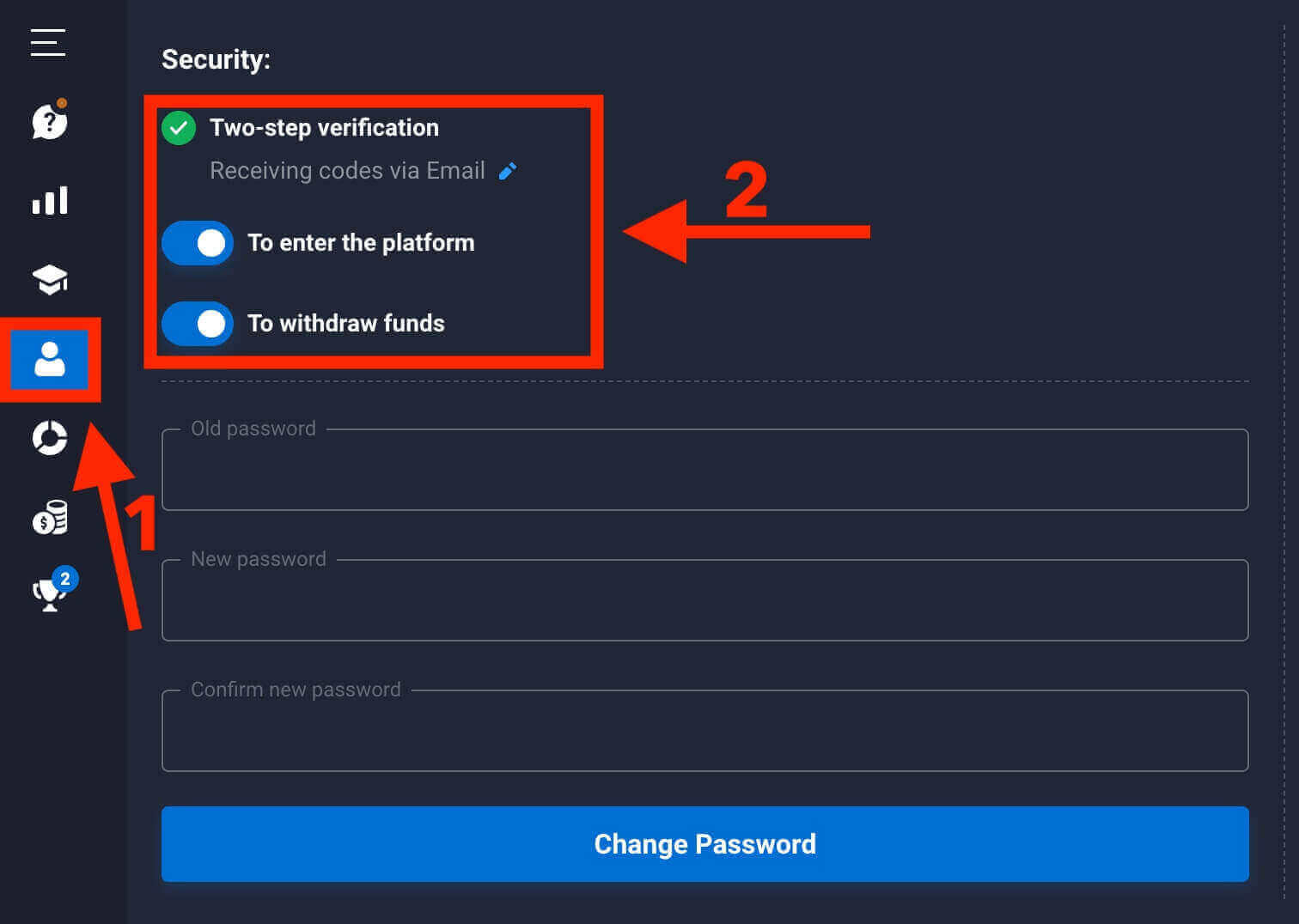Click the pencil icon to edit email codes
This screenshot has height=924, width=1299.
509,171
